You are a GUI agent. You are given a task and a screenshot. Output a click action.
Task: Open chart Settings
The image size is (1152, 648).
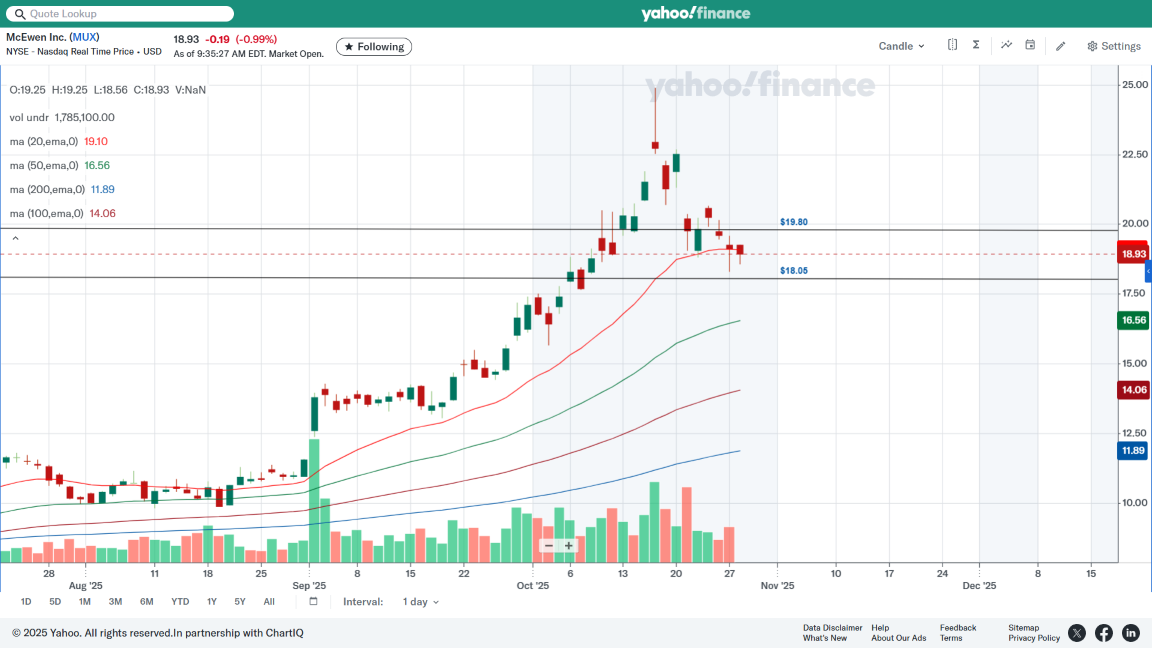coord(1114,46)
